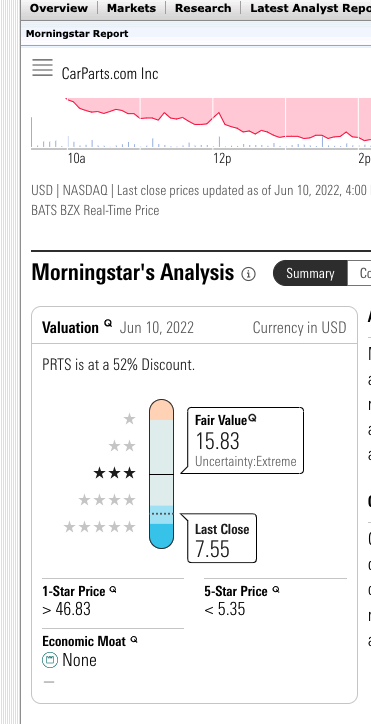Click the magnifier icon beside Valuation

pyautogui.click(x=108, y=323)
